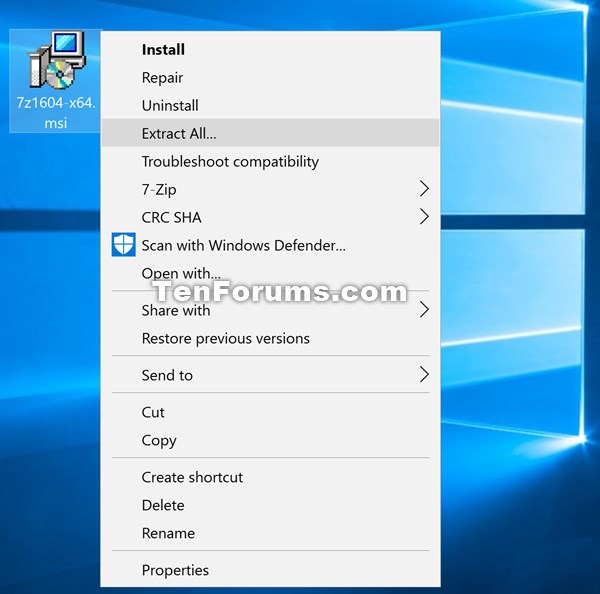
Task: Choose Copy from the menu
Action: pyautogui.click(x=270, y=440)
